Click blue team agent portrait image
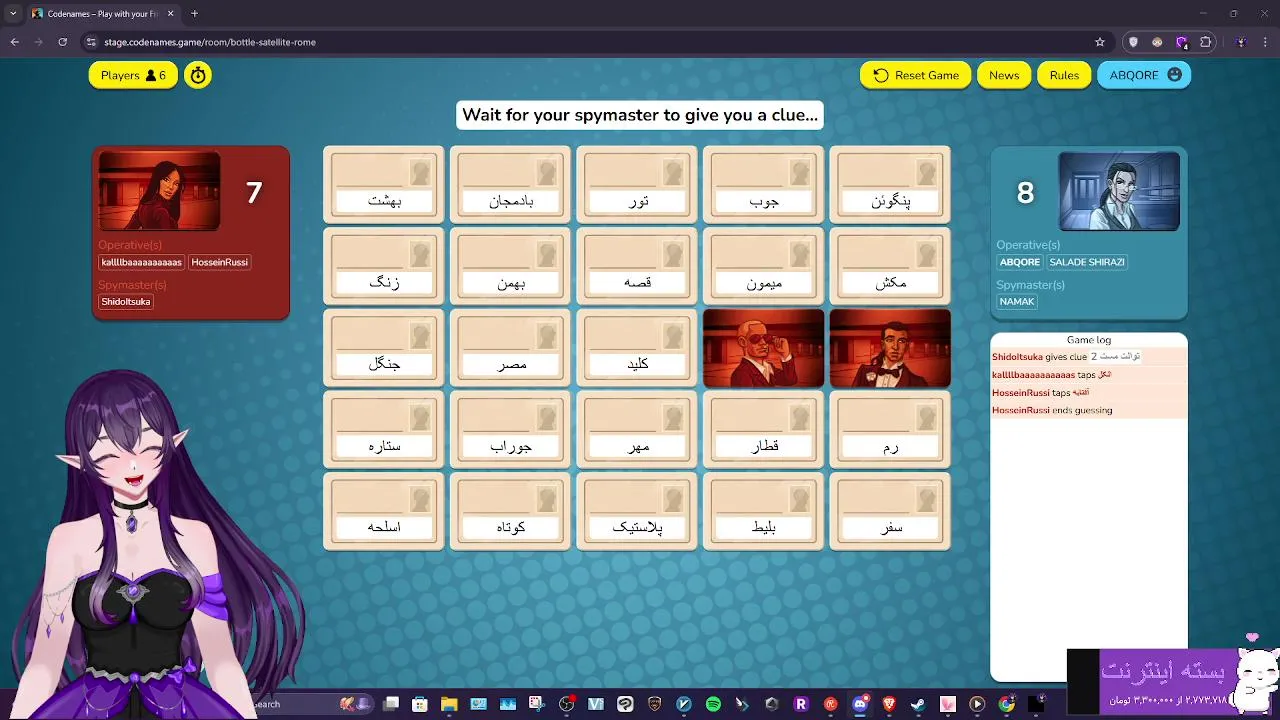This screenshot has height=720, width=1280. 1119,191
